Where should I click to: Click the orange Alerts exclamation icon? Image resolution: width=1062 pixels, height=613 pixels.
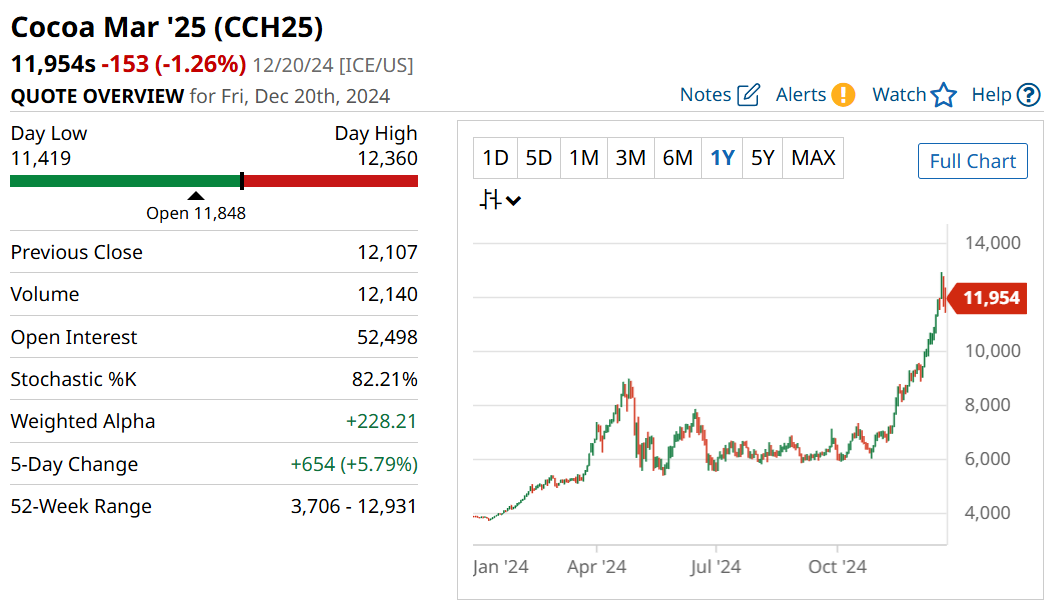843,95
